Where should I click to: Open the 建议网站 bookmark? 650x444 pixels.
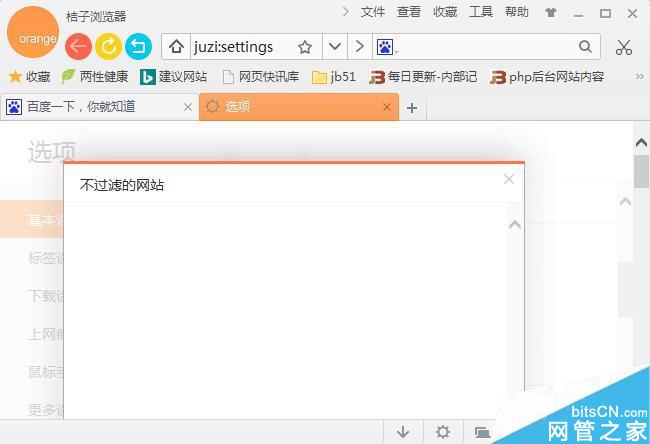[x=173, y=77]
